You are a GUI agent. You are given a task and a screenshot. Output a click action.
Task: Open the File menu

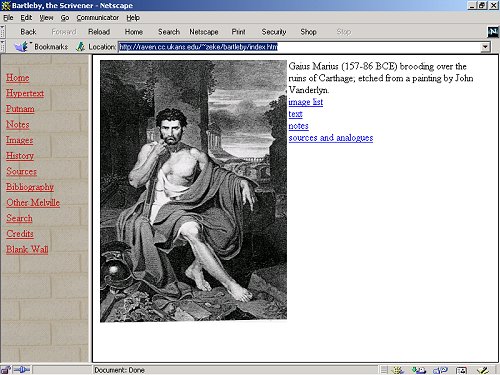tap(8, 18)
